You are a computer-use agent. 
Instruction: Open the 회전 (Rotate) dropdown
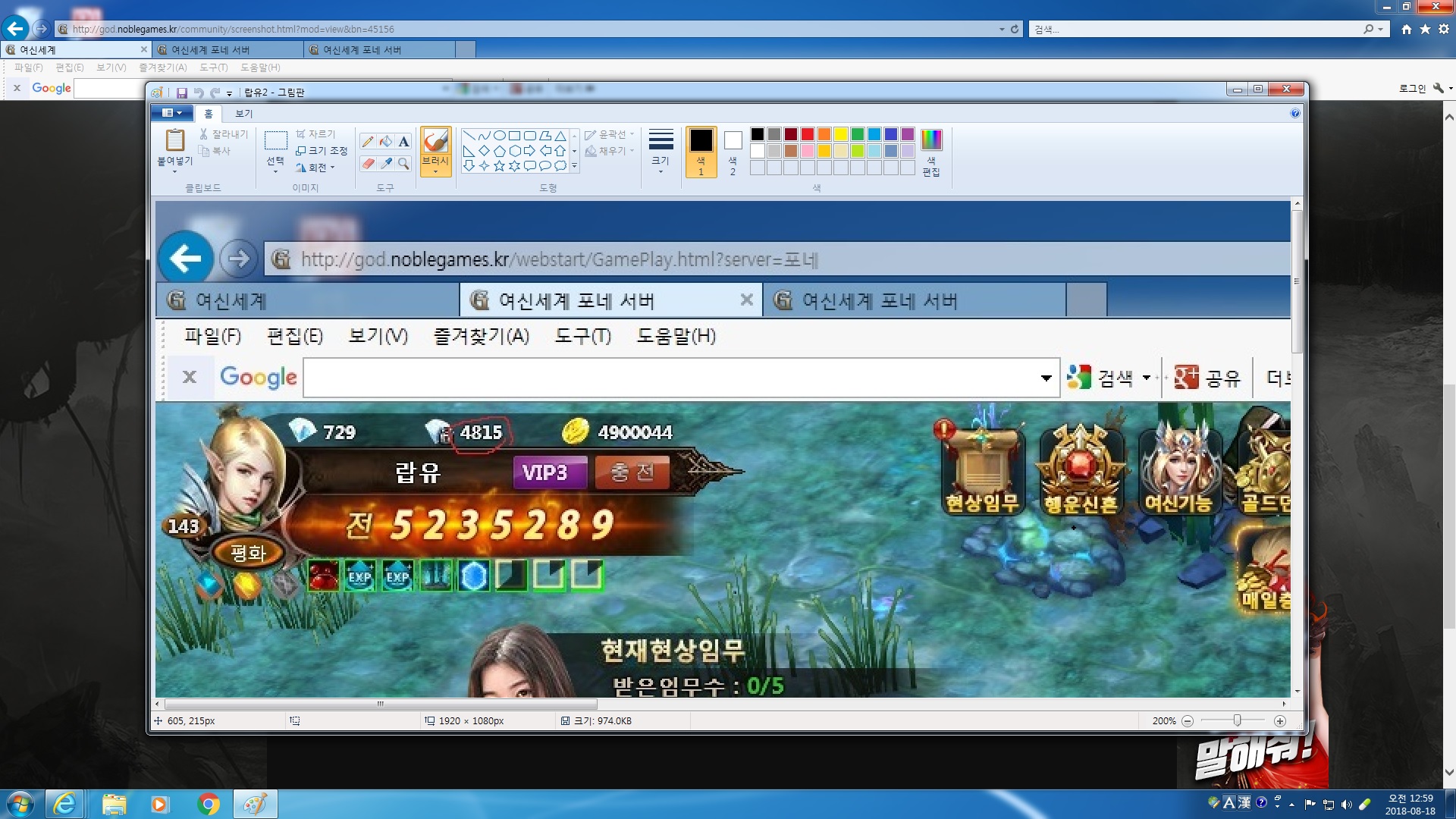(315, 168)
